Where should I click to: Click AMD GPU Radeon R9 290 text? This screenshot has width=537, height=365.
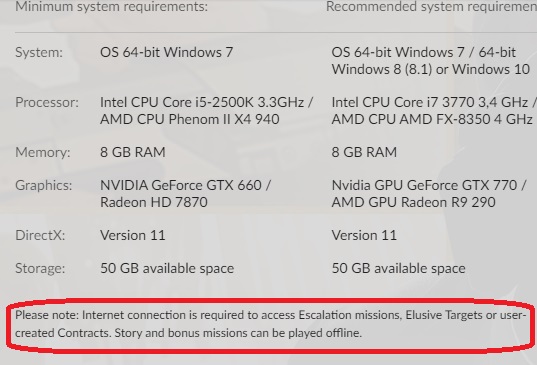coord(413,202)
